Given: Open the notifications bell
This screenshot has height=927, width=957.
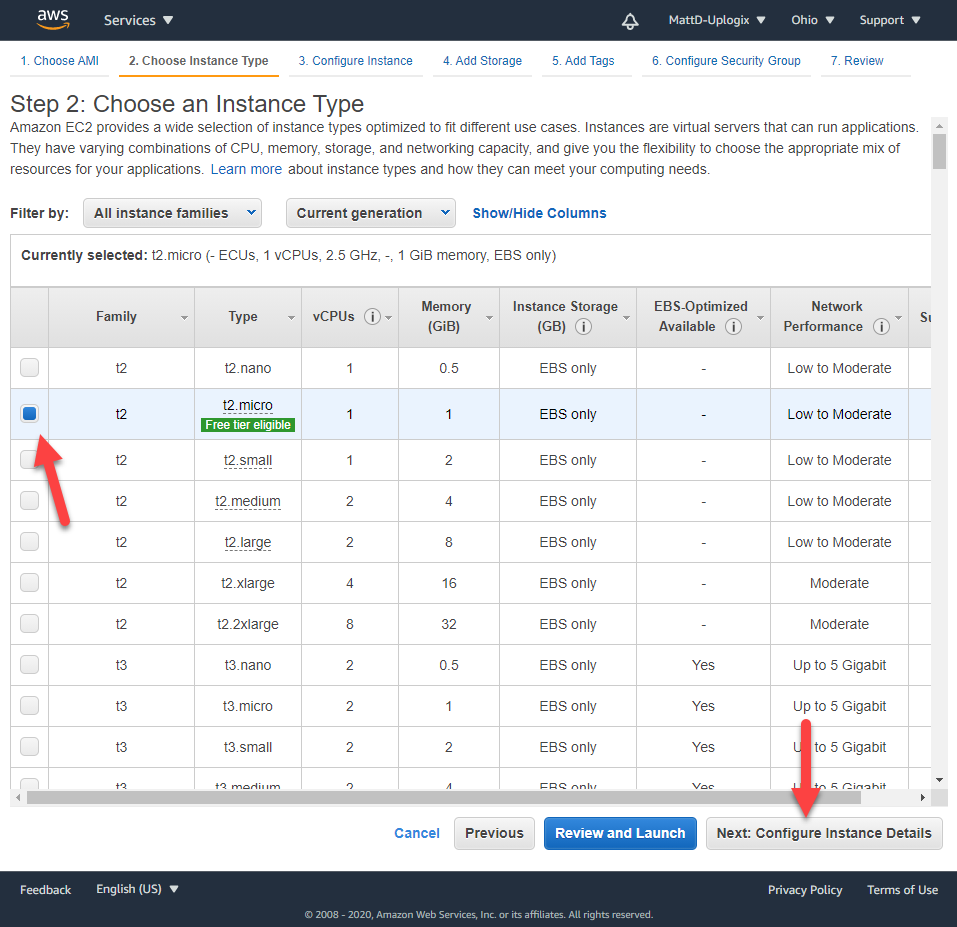Looking at the screenshot, I should (x=629, y=20).
